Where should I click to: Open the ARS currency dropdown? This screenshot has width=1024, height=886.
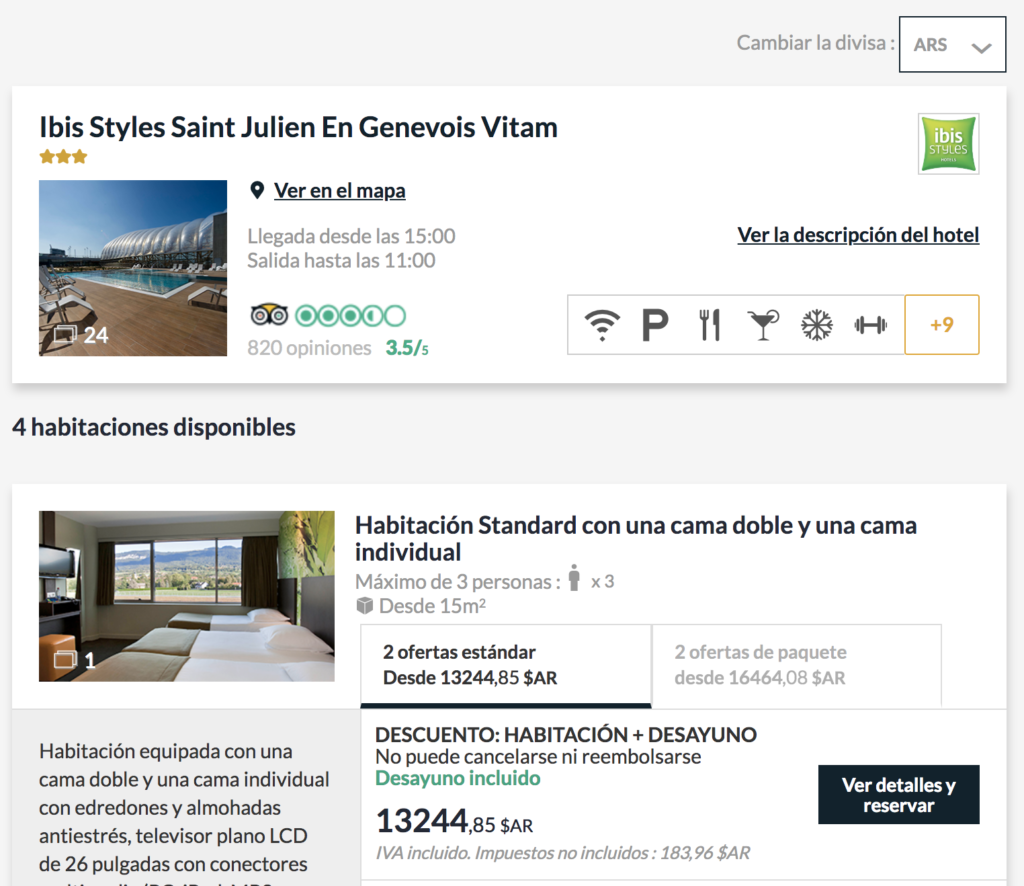click(952, 44)
